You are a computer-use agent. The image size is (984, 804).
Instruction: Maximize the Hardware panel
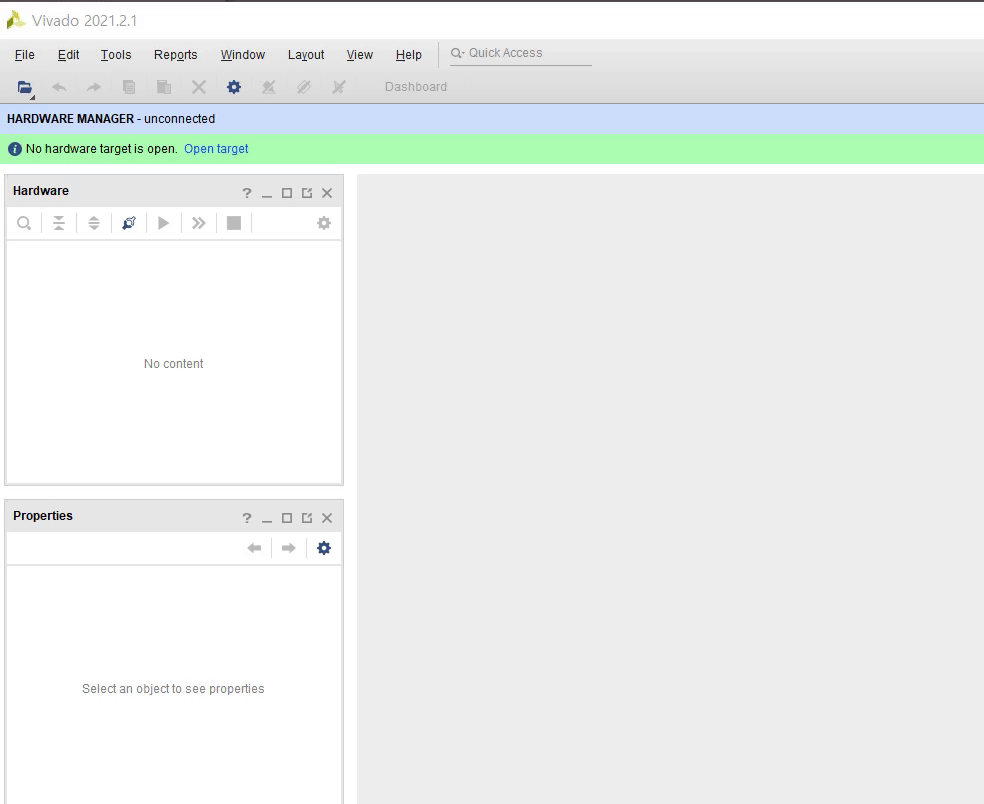pyautogui.click(x=287, y=193)
